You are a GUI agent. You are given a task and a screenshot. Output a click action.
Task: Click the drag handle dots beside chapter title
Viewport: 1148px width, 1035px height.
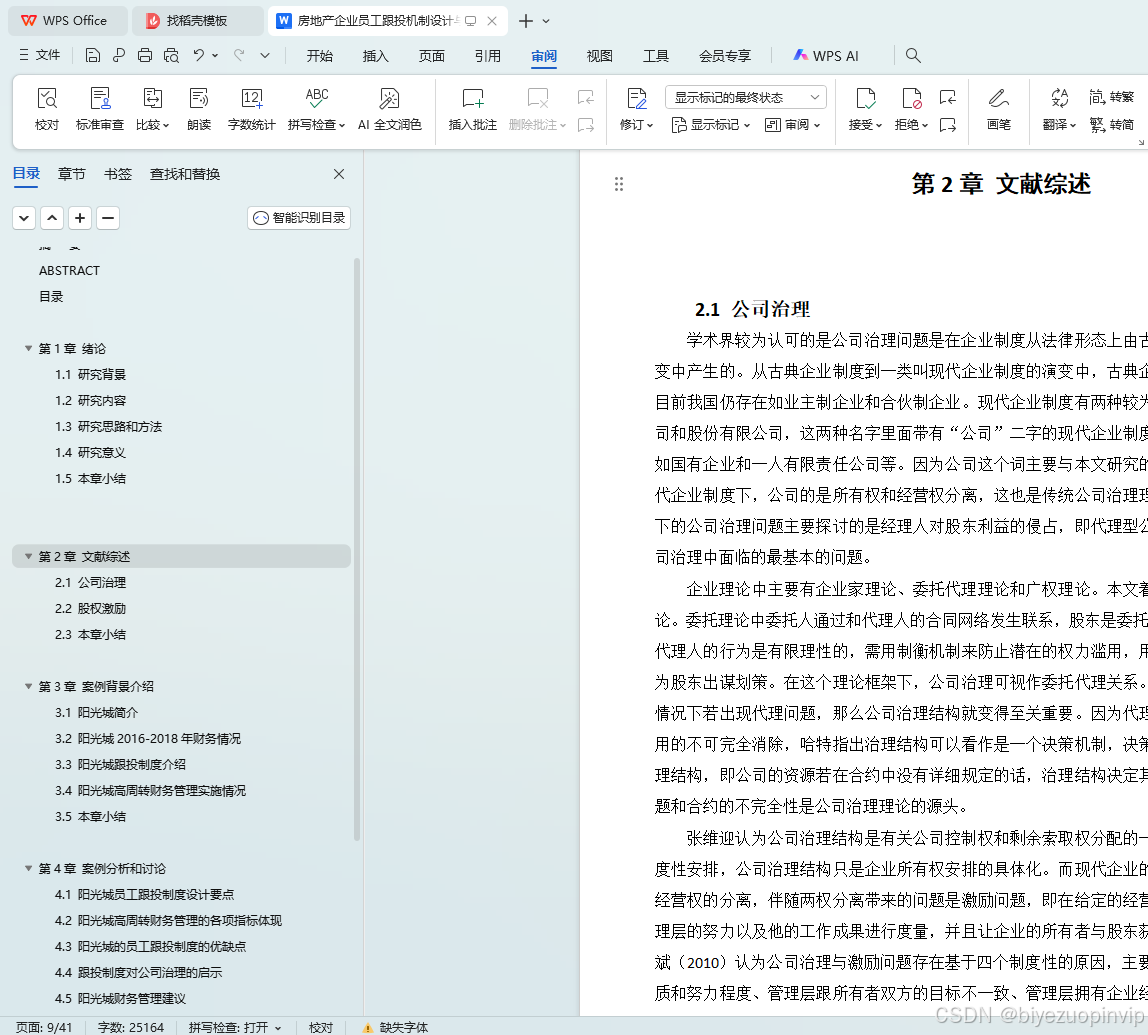619,184
